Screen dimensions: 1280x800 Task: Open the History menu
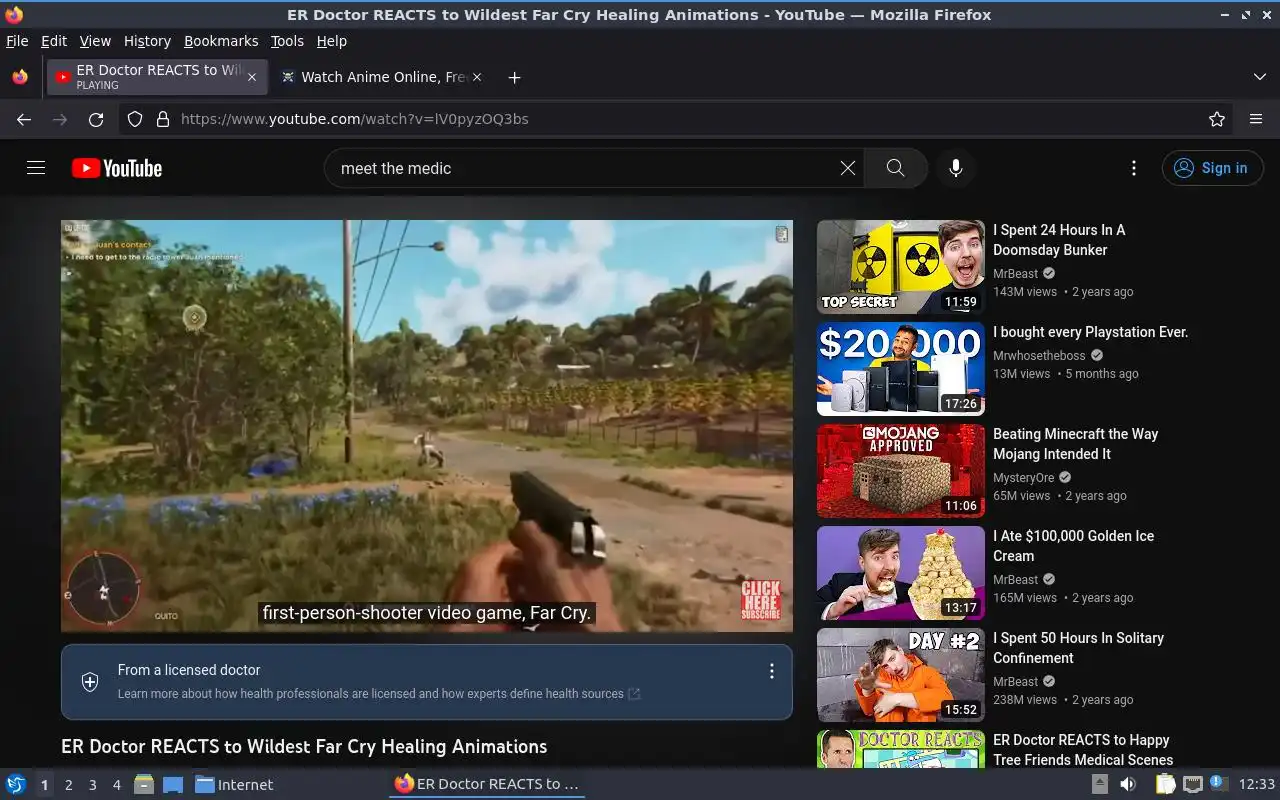pos(147,41)
